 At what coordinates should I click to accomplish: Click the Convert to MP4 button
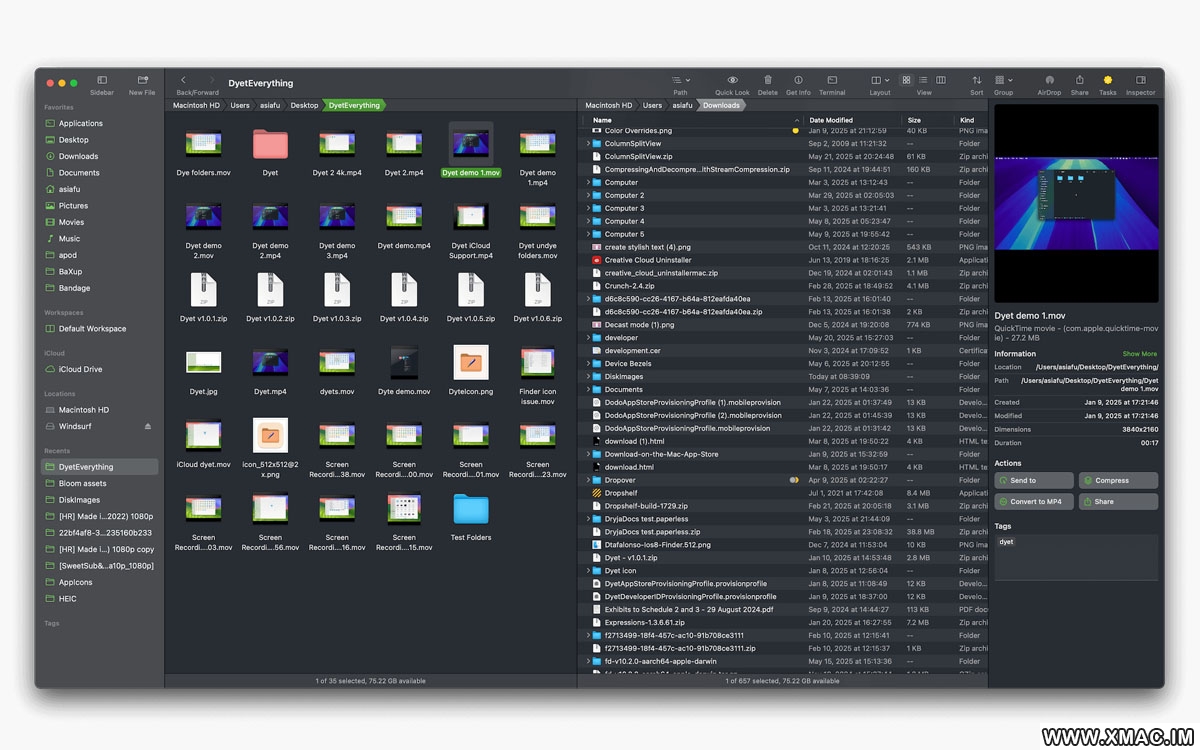point(1033,501)
